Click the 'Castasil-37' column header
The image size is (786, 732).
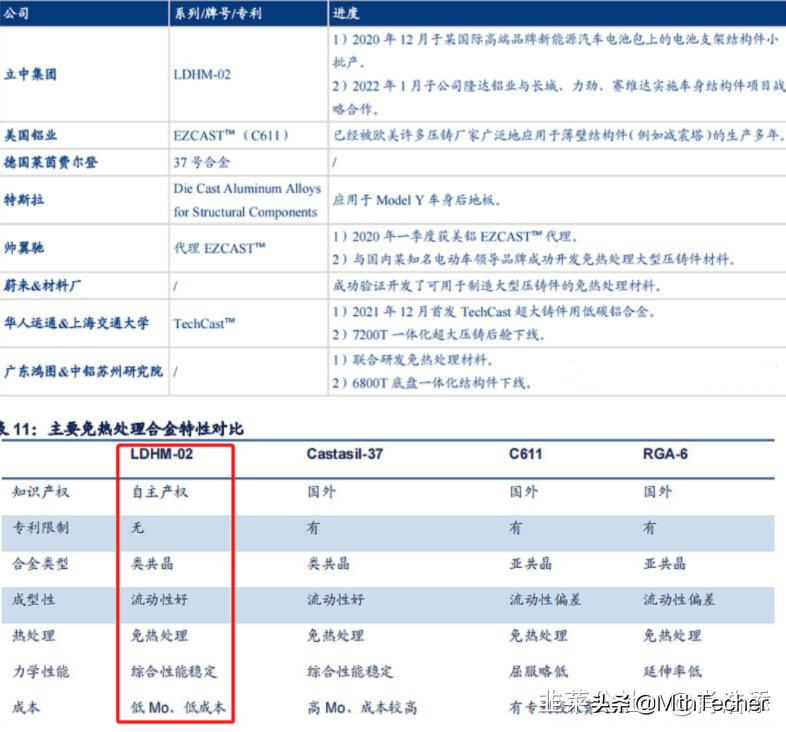345,454
